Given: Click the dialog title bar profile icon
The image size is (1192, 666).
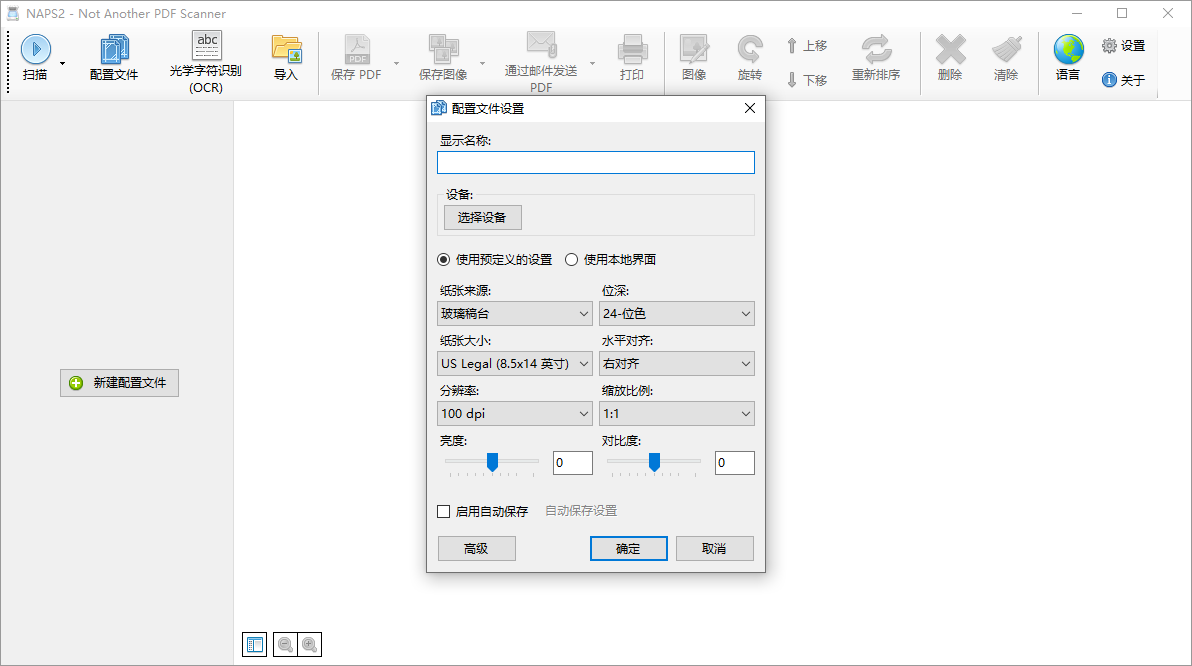Looking at the screenshot, I should (439, 108).
